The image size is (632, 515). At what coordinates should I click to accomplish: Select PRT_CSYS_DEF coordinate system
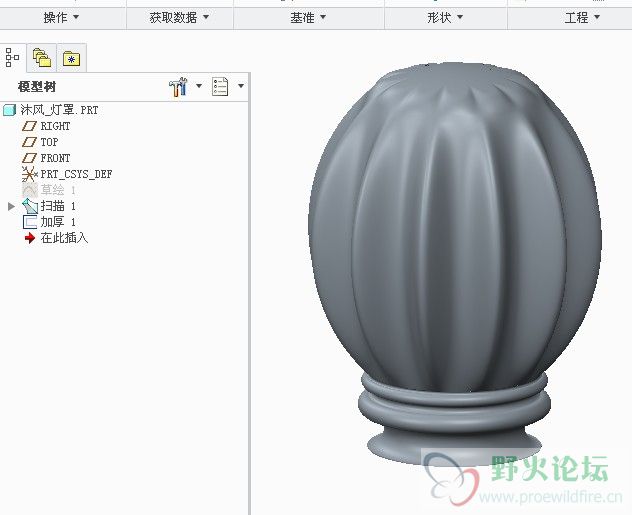point(76,174)
